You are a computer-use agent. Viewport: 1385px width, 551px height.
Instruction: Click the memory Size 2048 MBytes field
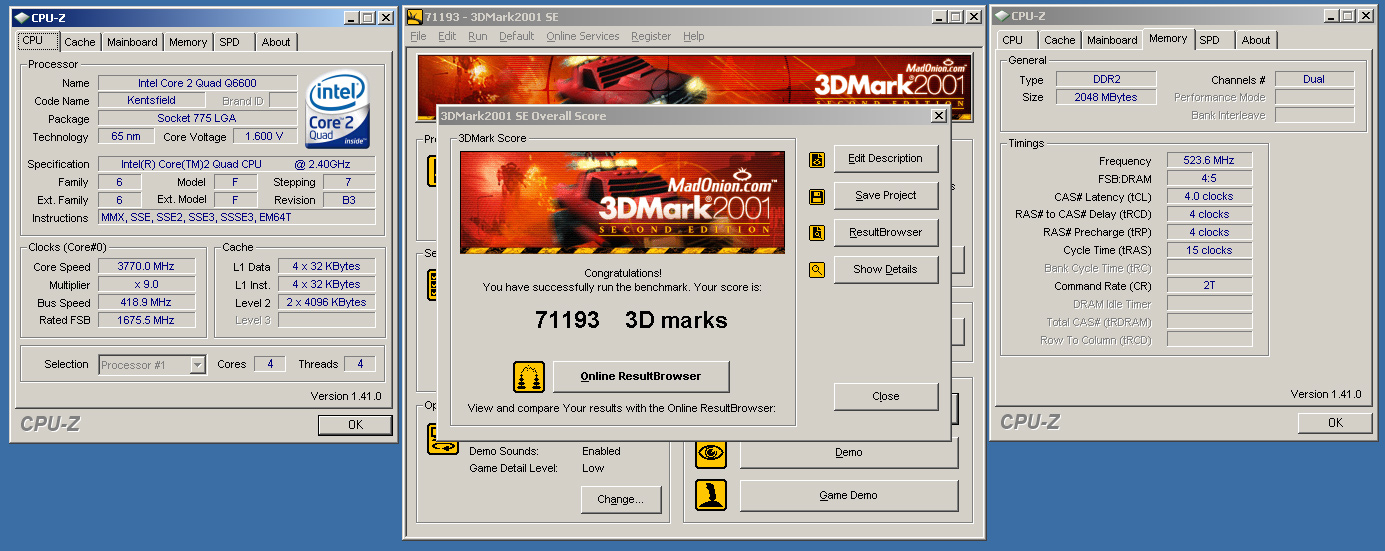click(x=1105, y=97)
